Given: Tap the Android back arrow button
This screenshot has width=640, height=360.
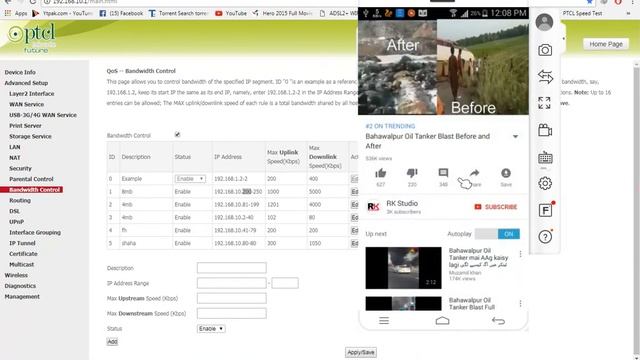Looking at the screenshot, I should pyautogui.click(x=498, y=320).
